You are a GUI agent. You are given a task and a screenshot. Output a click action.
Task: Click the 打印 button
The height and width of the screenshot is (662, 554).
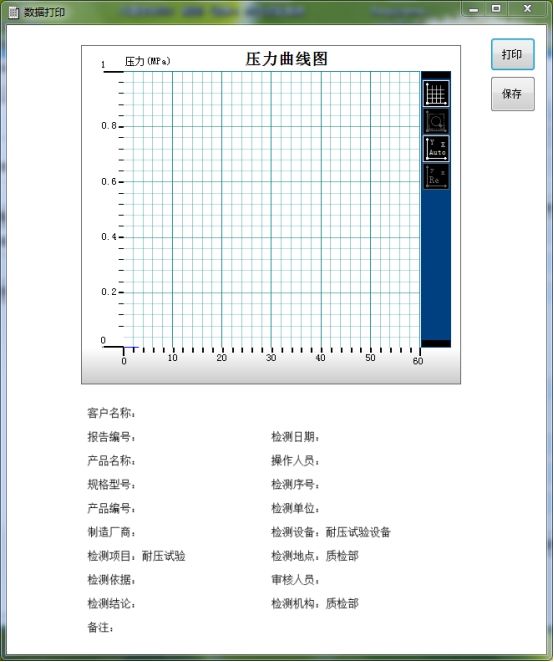coord(512,54)
